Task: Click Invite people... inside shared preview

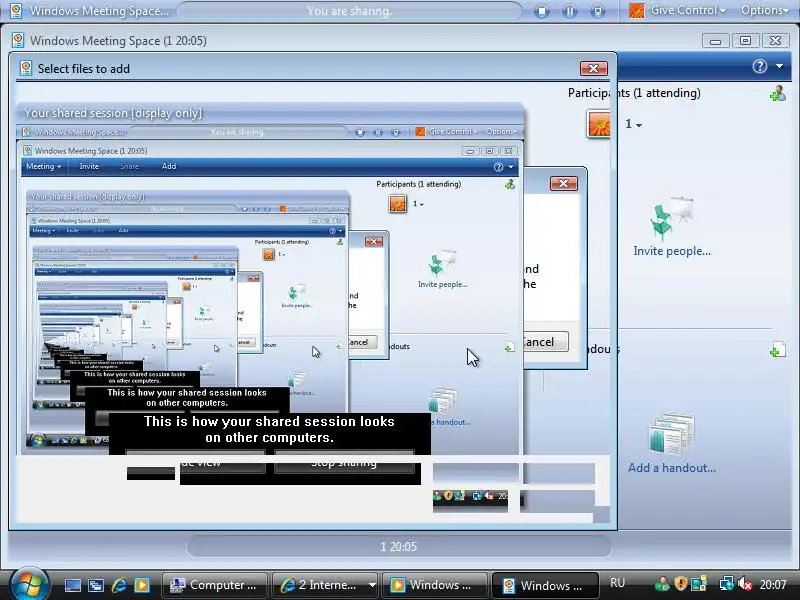Action: [443, 285]
